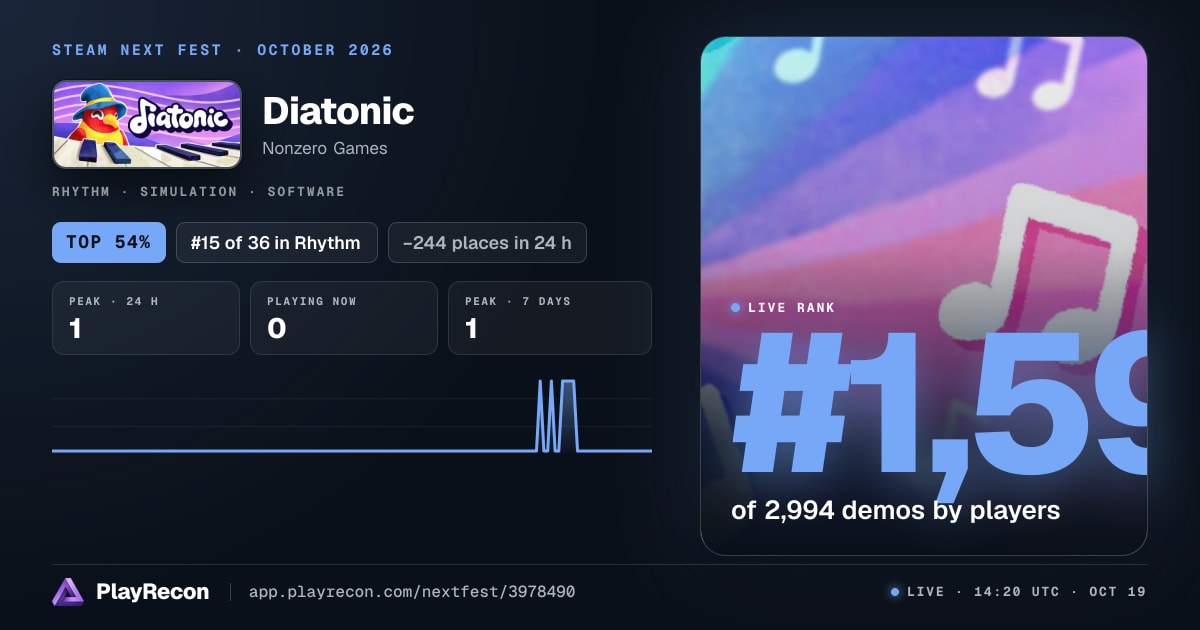The height and width of the screenshot is (630, 1200).
Task: Click the Nonzero Games developer name
Action: pos(325,148)
